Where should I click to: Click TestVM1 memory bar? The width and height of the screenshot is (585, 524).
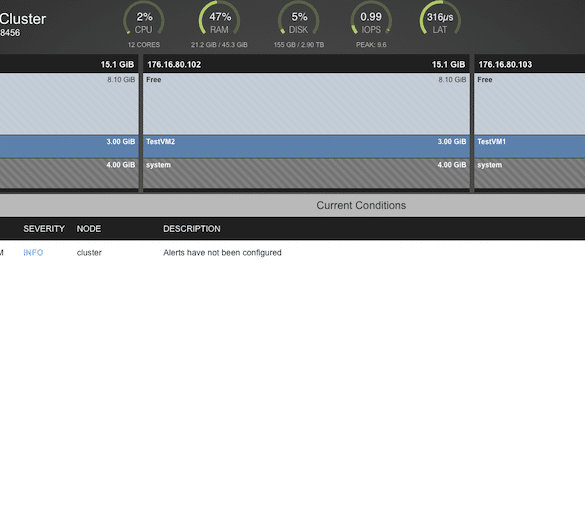point(530,147)
